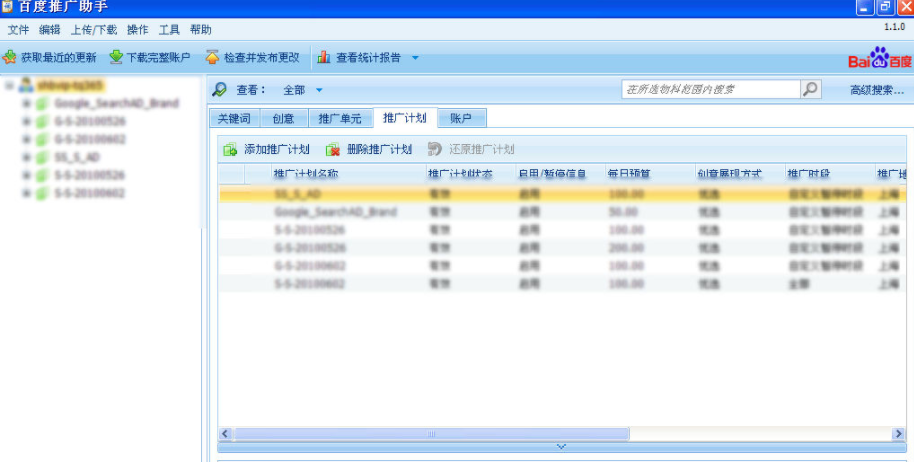Click the left arrow of the horizontal scrollbar
914x462 pixels.
225,433
